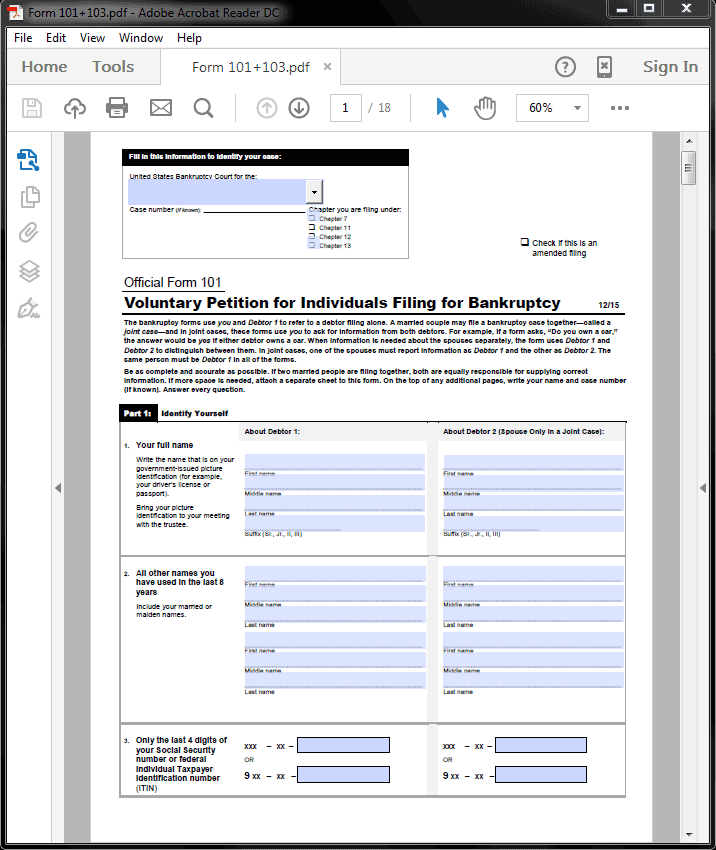The image size is (716, 850).
Task: Open the Attachments paperclip panel
Action: click(x=29, y=233)
